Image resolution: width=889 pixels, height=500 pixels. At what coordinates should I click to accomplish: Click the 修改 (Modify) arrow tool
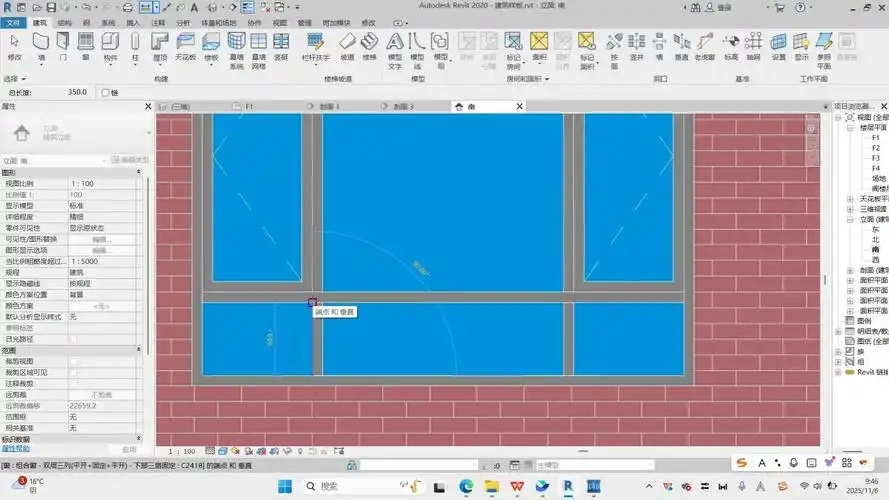tap(15, 46)
